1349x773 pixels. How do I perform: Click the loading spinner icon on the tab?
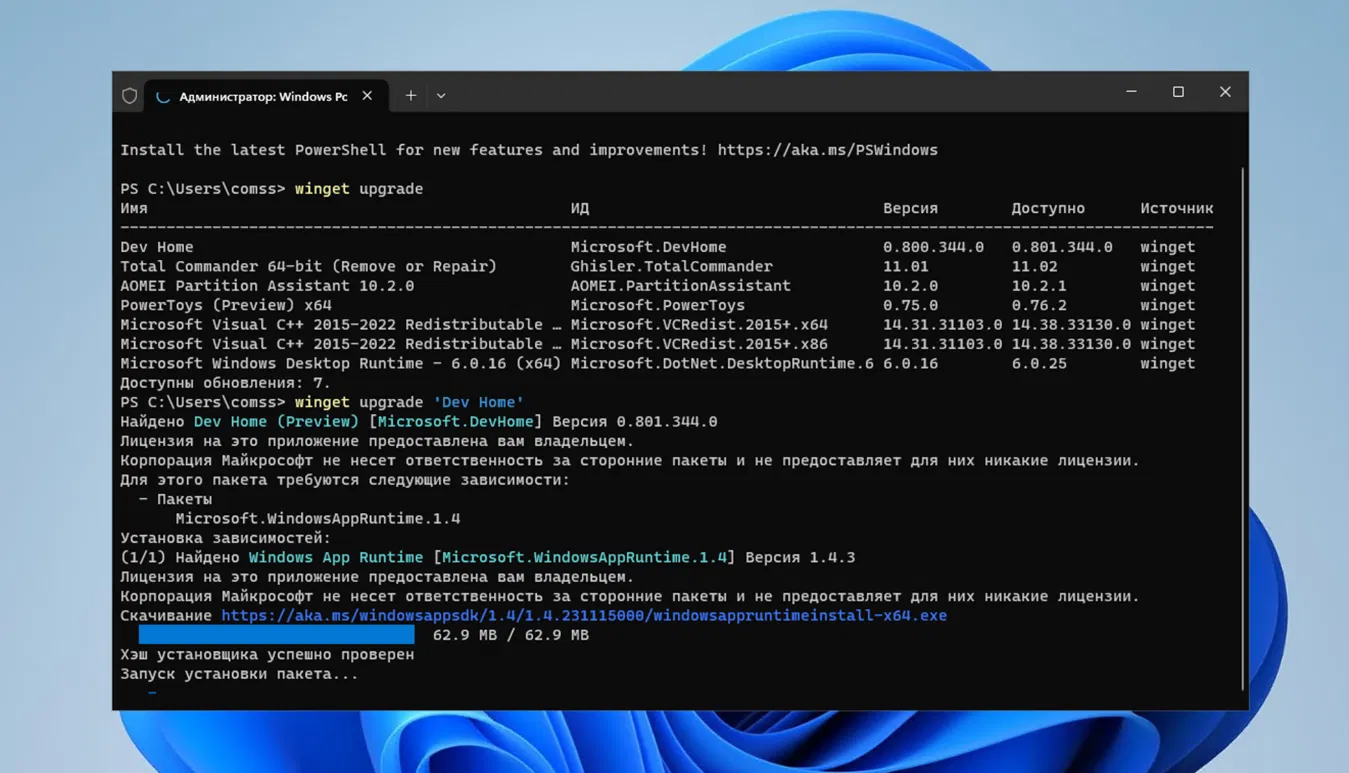coord(163,97)
